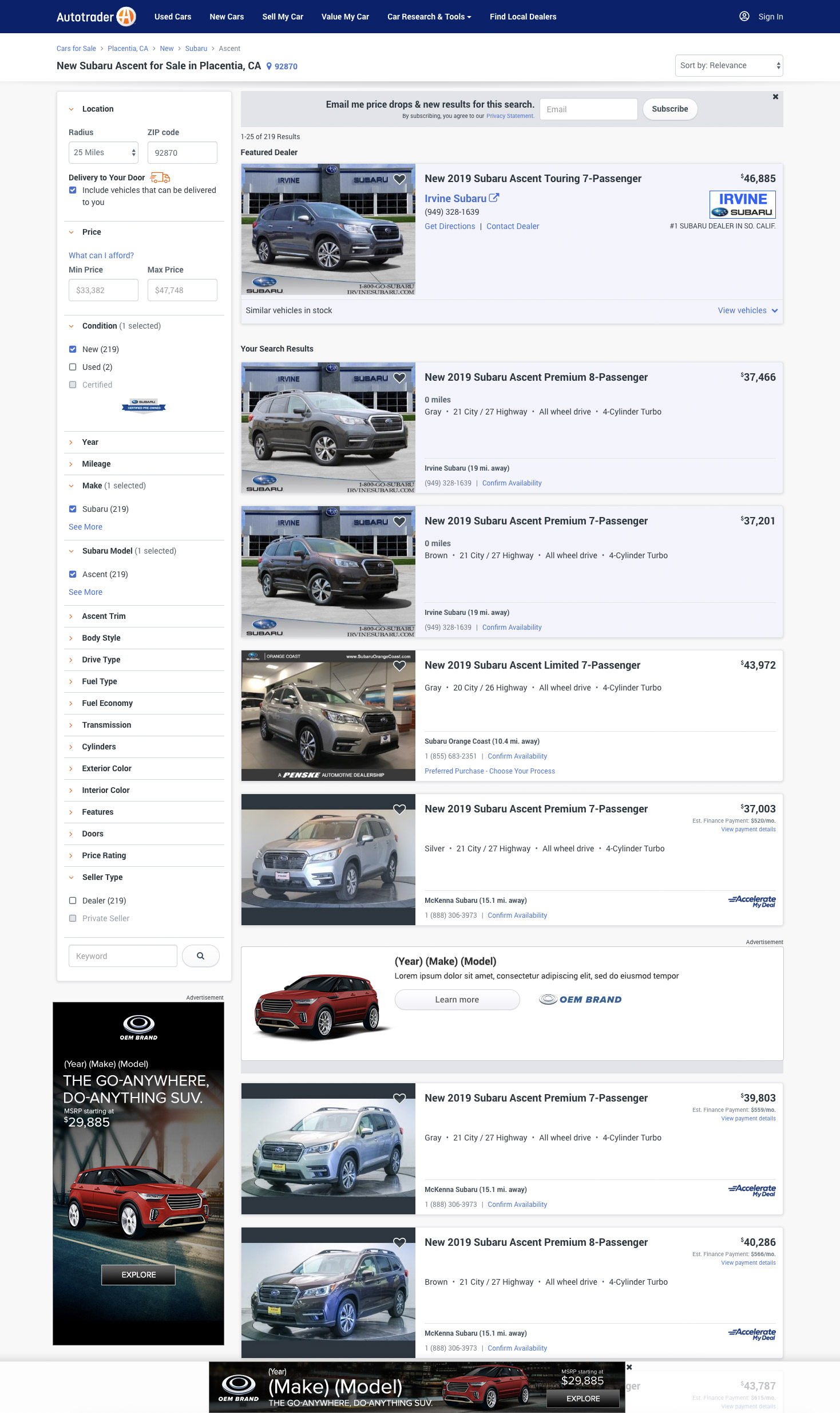840x1413 pixels.
Task: Click EXPLORE in the sidebar advertisement
Action: click(138, 1274)
